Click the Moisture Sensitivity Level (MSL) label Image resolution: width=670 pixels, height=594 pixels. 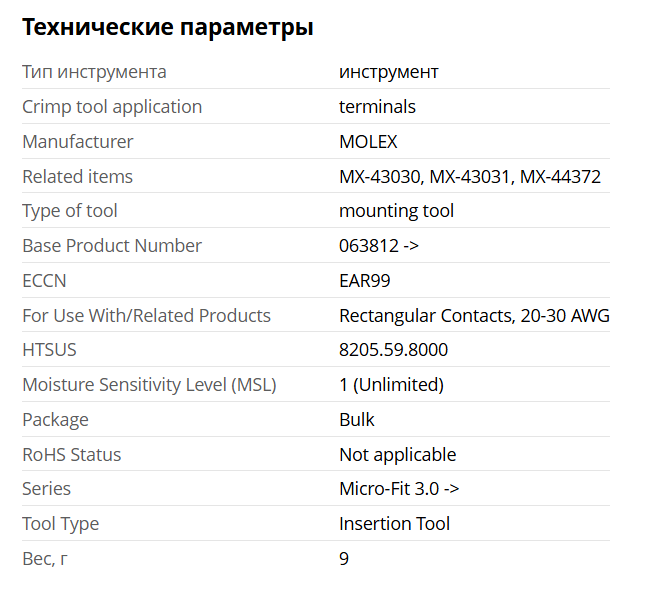pos(149,385)
